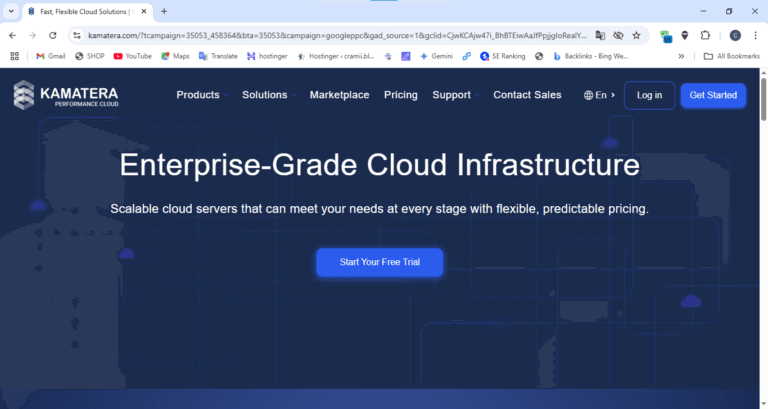Click the translate page icon
Viewport: 768px width, 409px height.
coord(600,35)
